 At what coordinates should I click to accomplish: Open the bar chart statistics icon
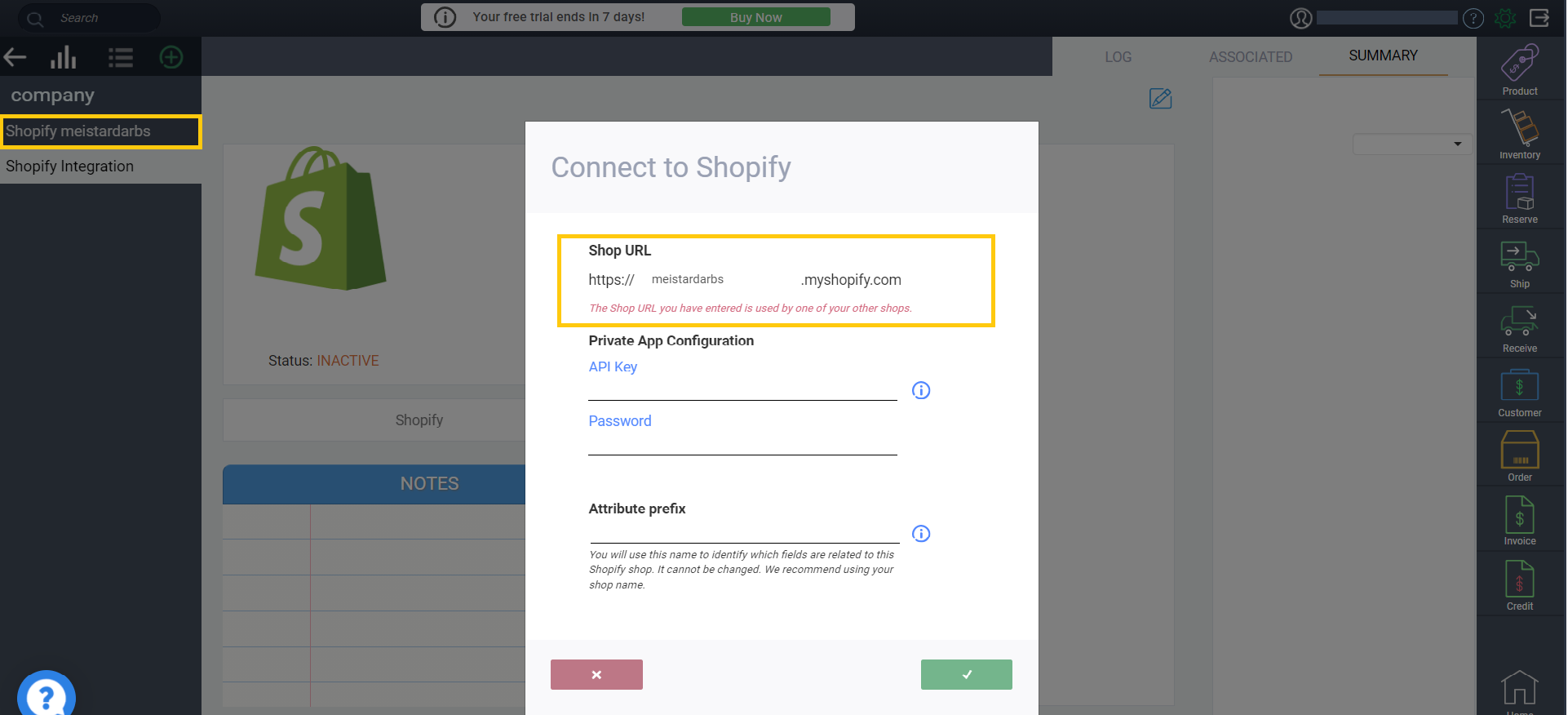click(63, 57)
